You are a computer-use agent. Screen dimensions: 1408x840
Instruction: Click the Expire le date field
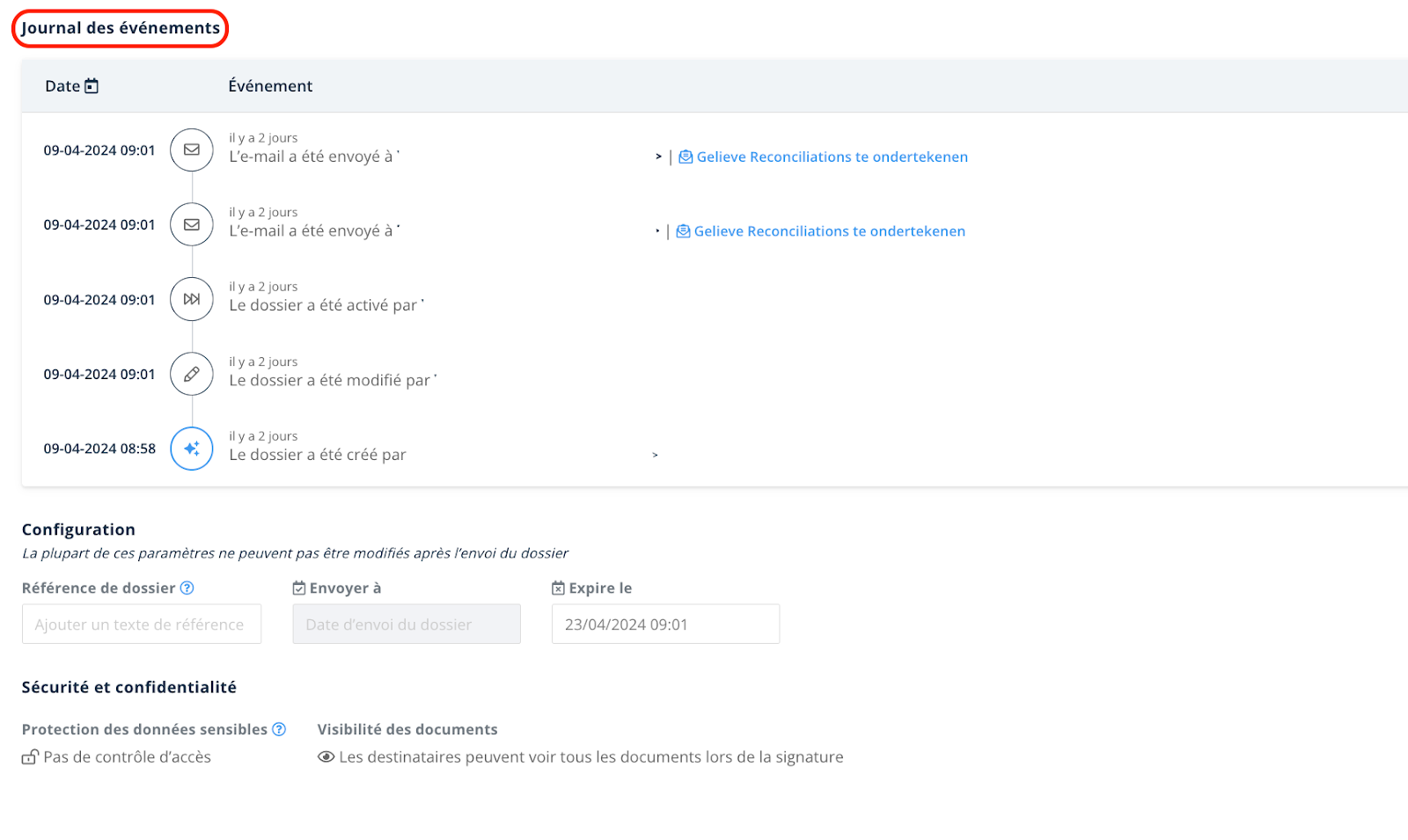tap(665, 624)
